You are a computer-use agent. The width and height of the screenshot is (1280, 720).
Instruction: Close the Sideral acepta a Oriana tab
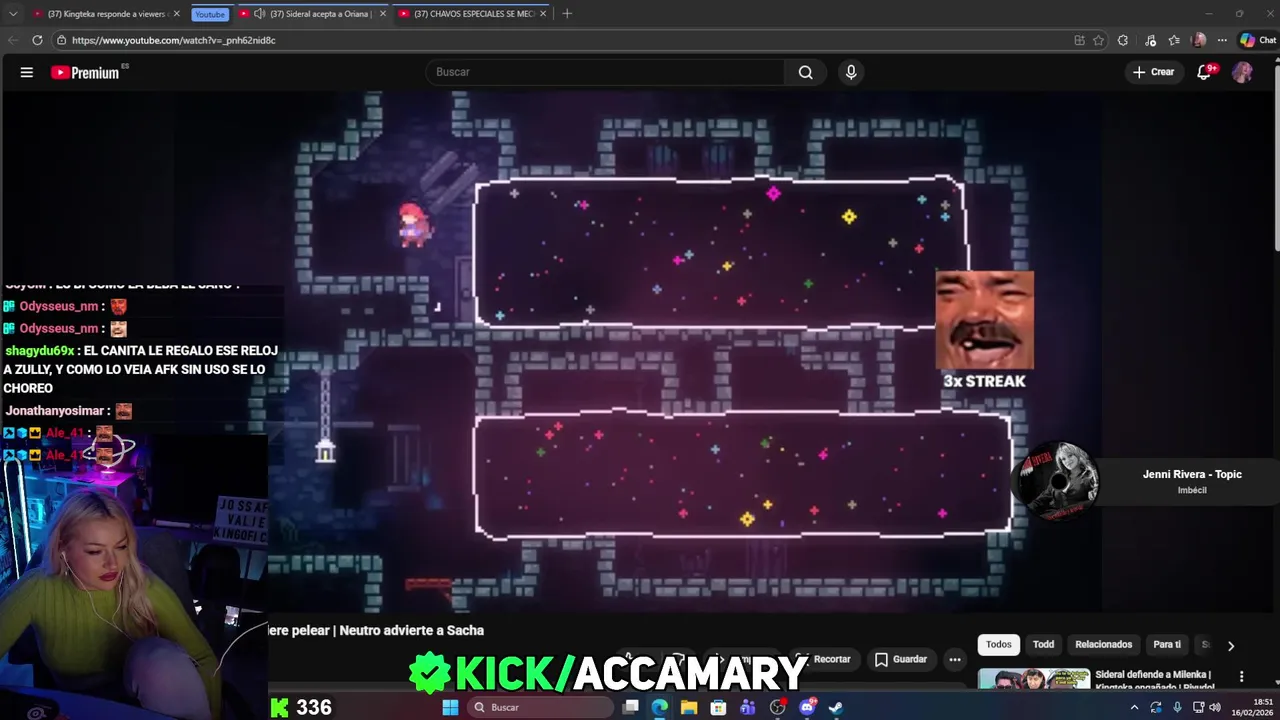(382, 14)
